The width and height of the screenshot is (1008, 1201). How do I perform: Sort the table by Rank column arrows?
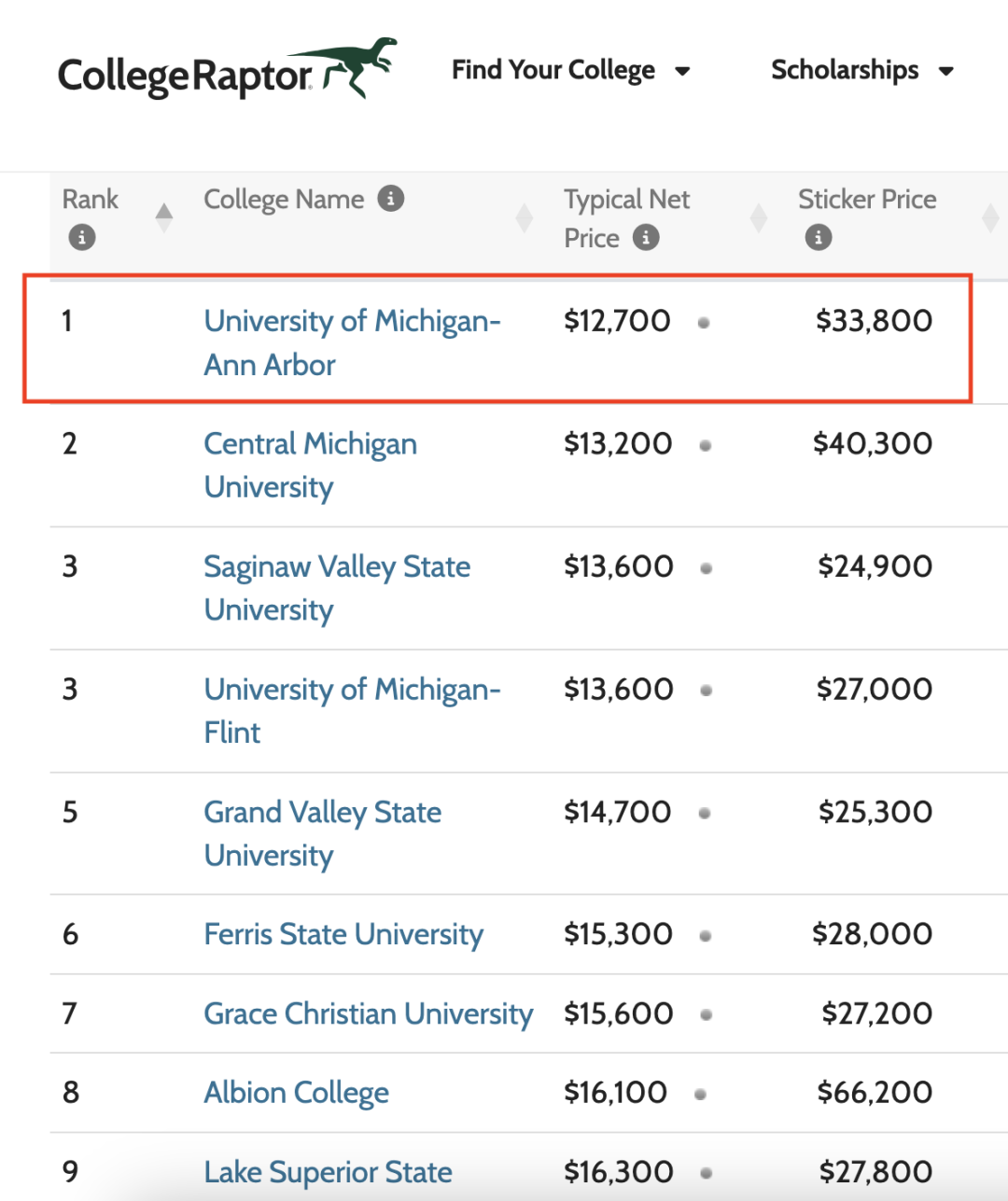[x=164, y=217]
